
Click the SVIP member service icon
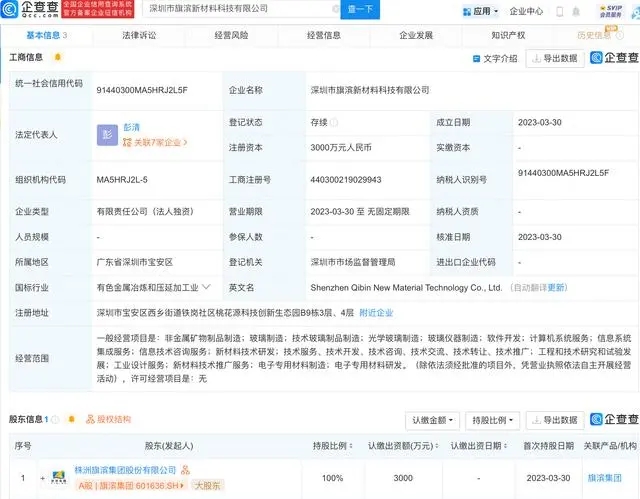tap(611, 11)
